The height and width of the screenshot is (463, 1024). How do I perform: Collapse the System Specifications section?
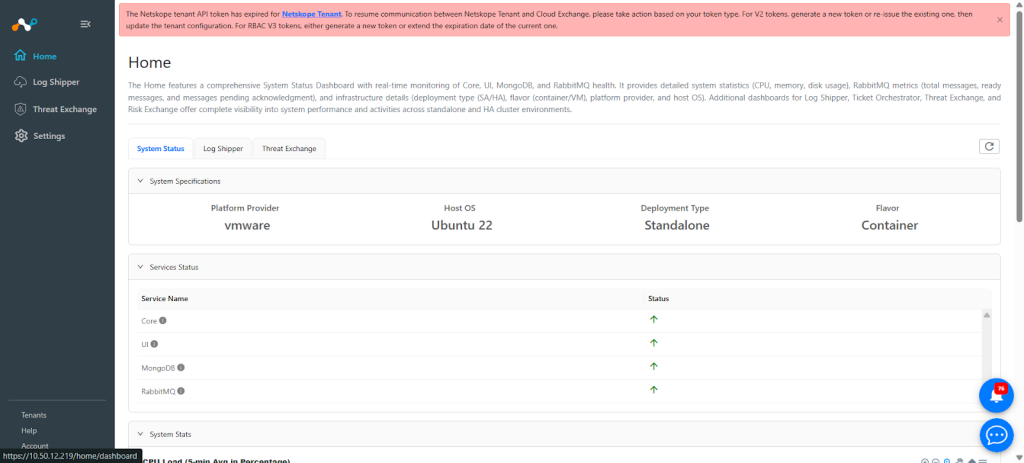[140, 181]
